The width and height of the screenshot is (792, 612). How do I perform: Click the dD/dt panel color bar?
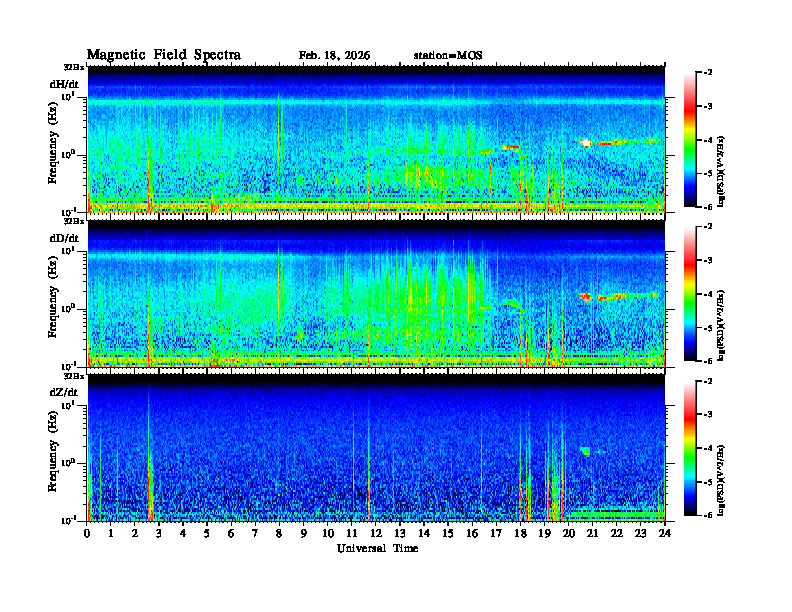click(690, 294)
